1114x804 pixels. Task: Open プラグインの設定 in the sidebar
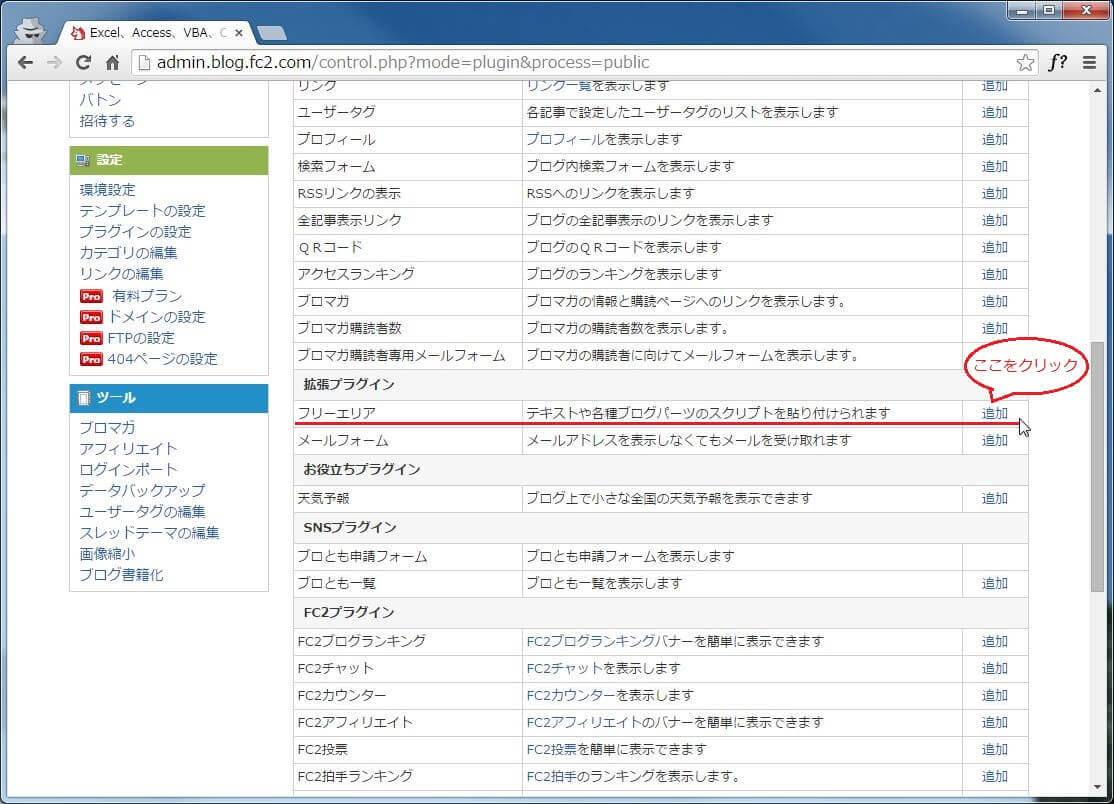pos(135,232)
